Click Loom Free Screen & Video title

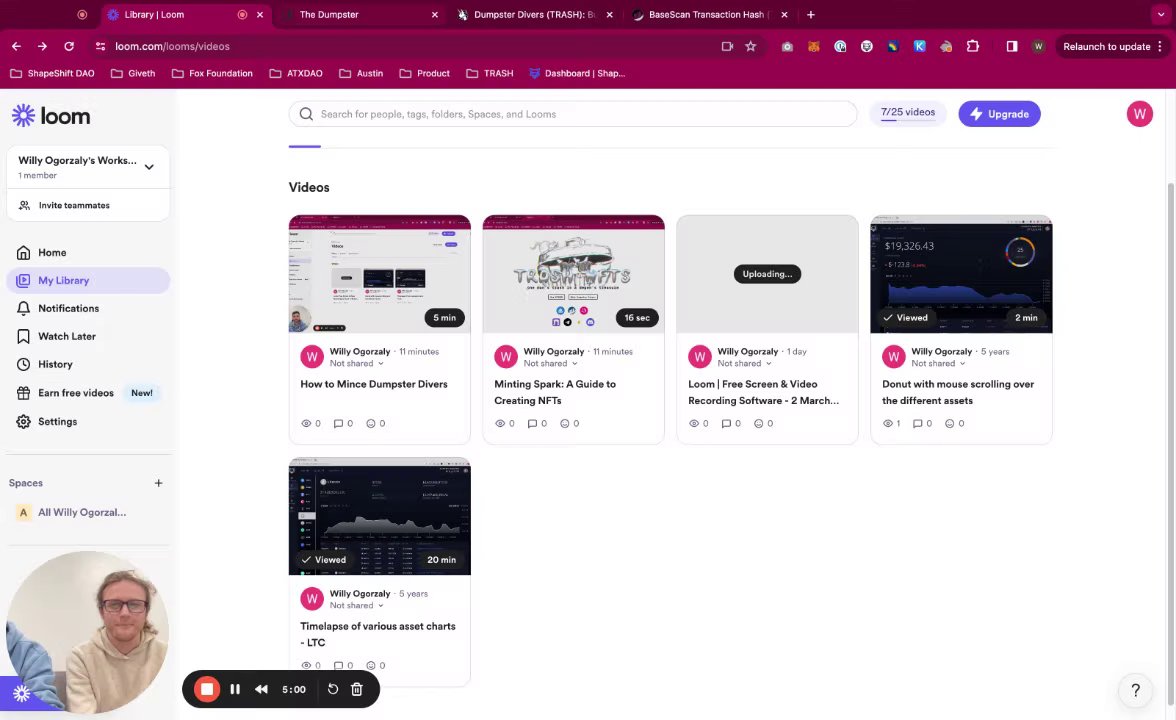tap(764, 392)
